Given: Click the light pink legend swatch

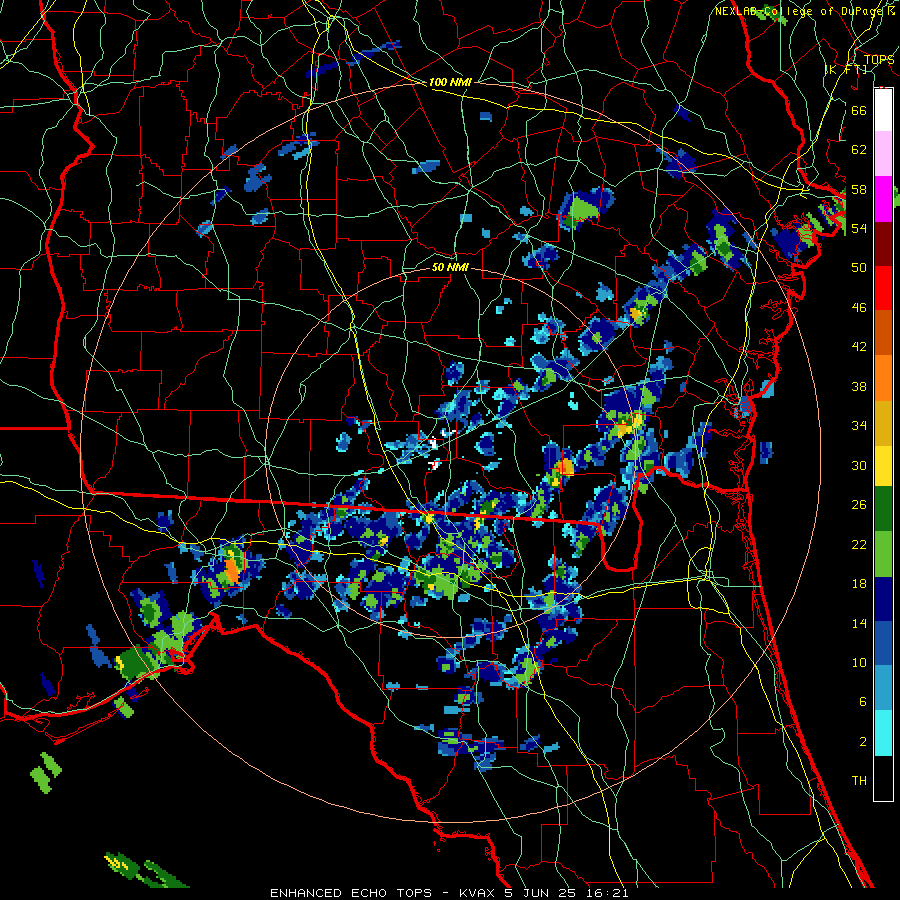Looking at the screenshot, I should coord(883,154).
